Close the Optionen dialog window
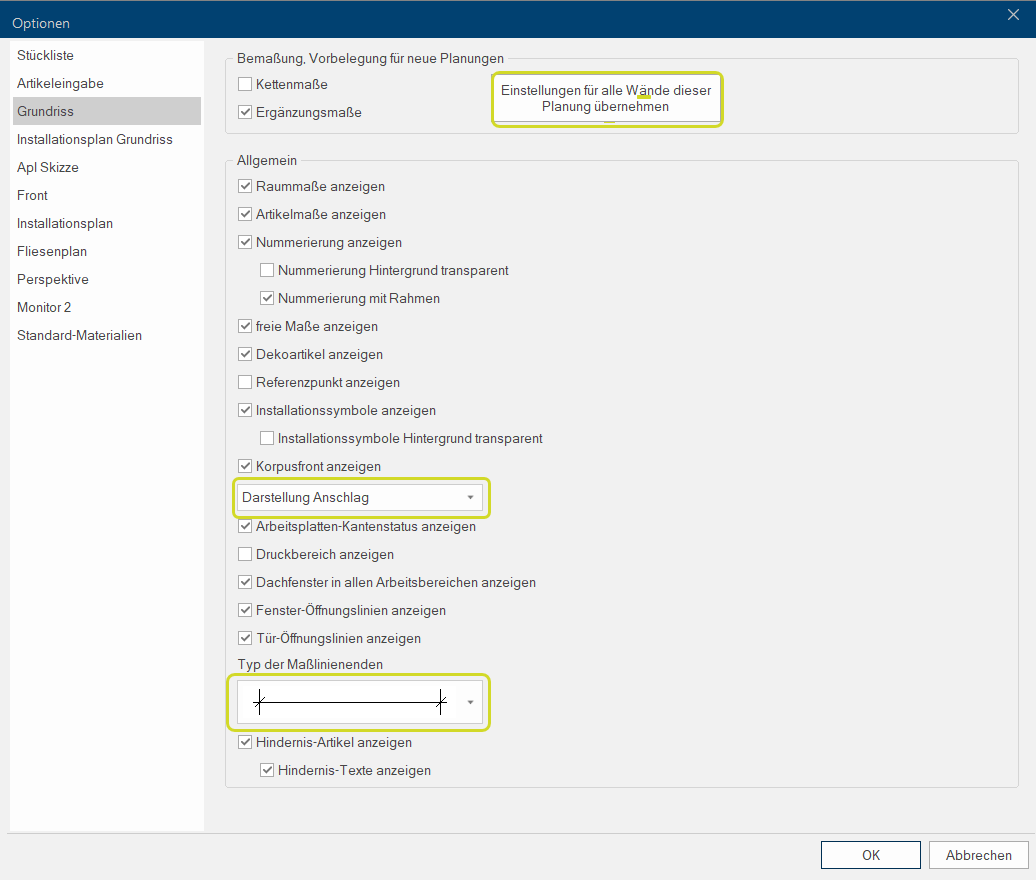1036x880 pixels. 1012,14
